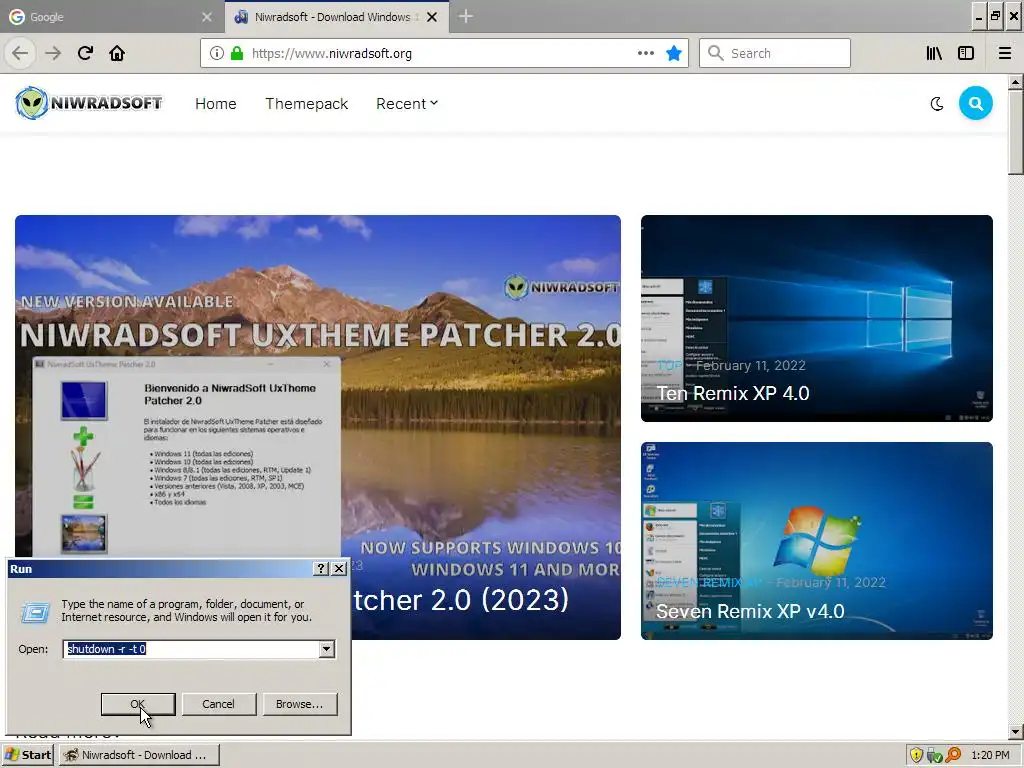Viewport: 1024px width, 768px height.
Task: Click the orange magnifier tray icon
Action: [953, 755]
